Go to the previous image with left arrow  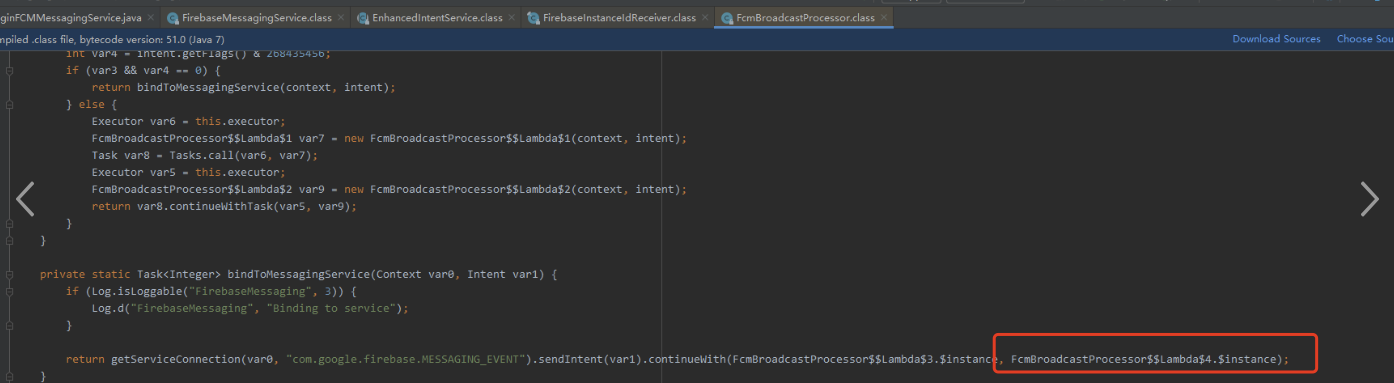pyautogui.click(x=25, y=200)
